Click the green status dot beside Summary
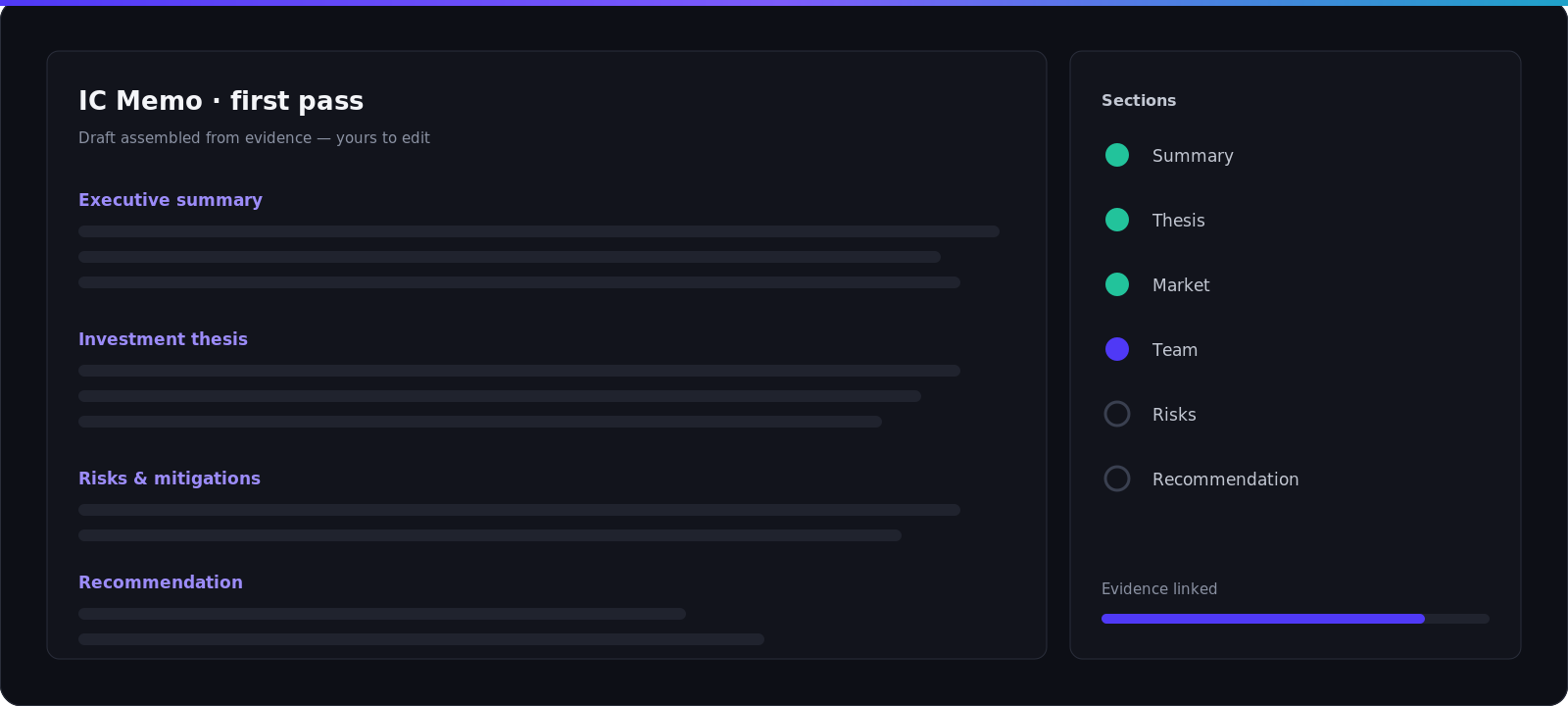Image resolution: width=1568 pixels, height=706 pixels. (1117, 155)
